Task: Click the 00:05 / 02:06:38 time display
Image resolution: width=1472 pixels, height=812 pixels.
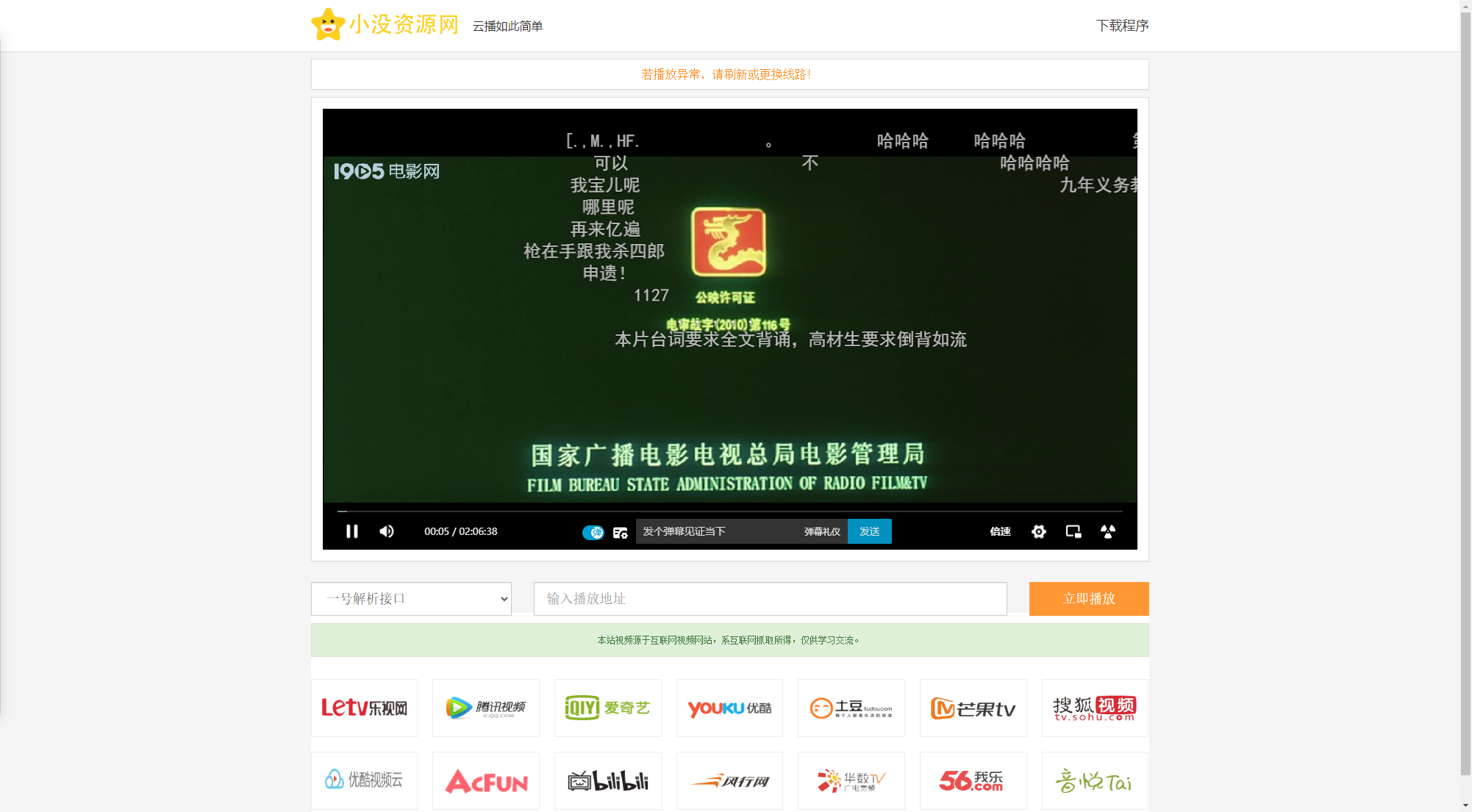Action: (x=460, y=531)
